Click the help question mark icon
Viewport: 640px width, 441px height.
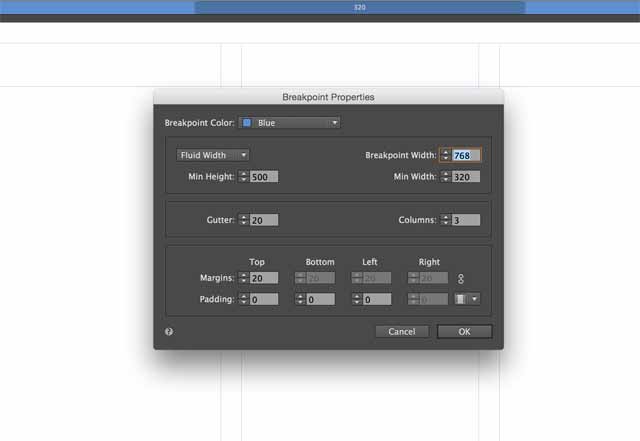(169, 331)
